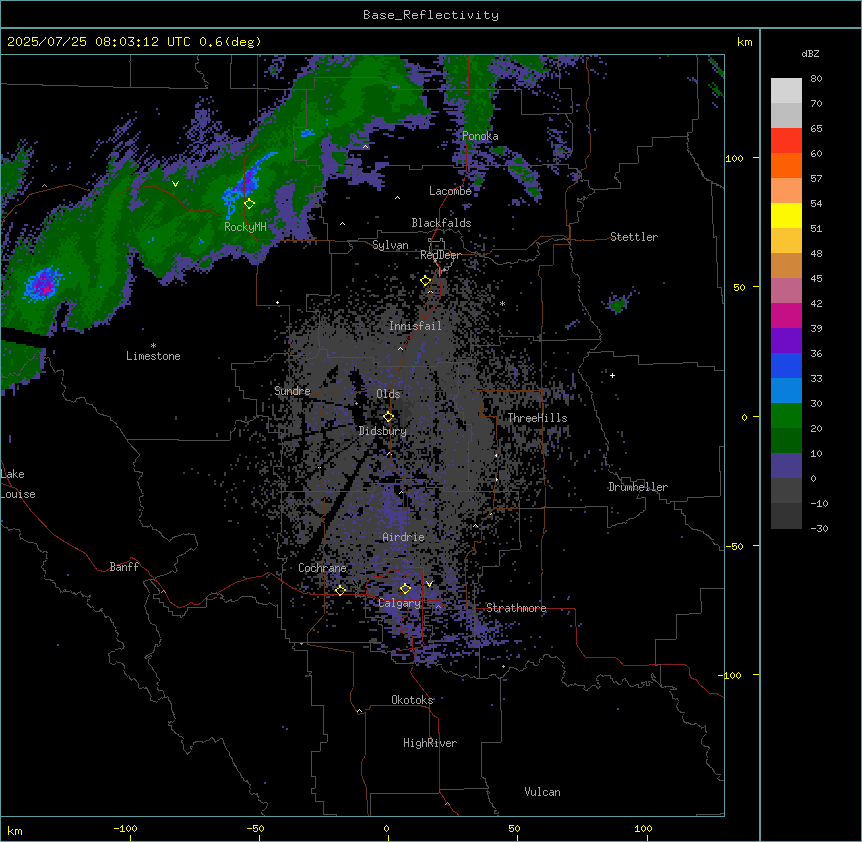Click the asterisk marker above Limestone label

(x=153, y=346)
